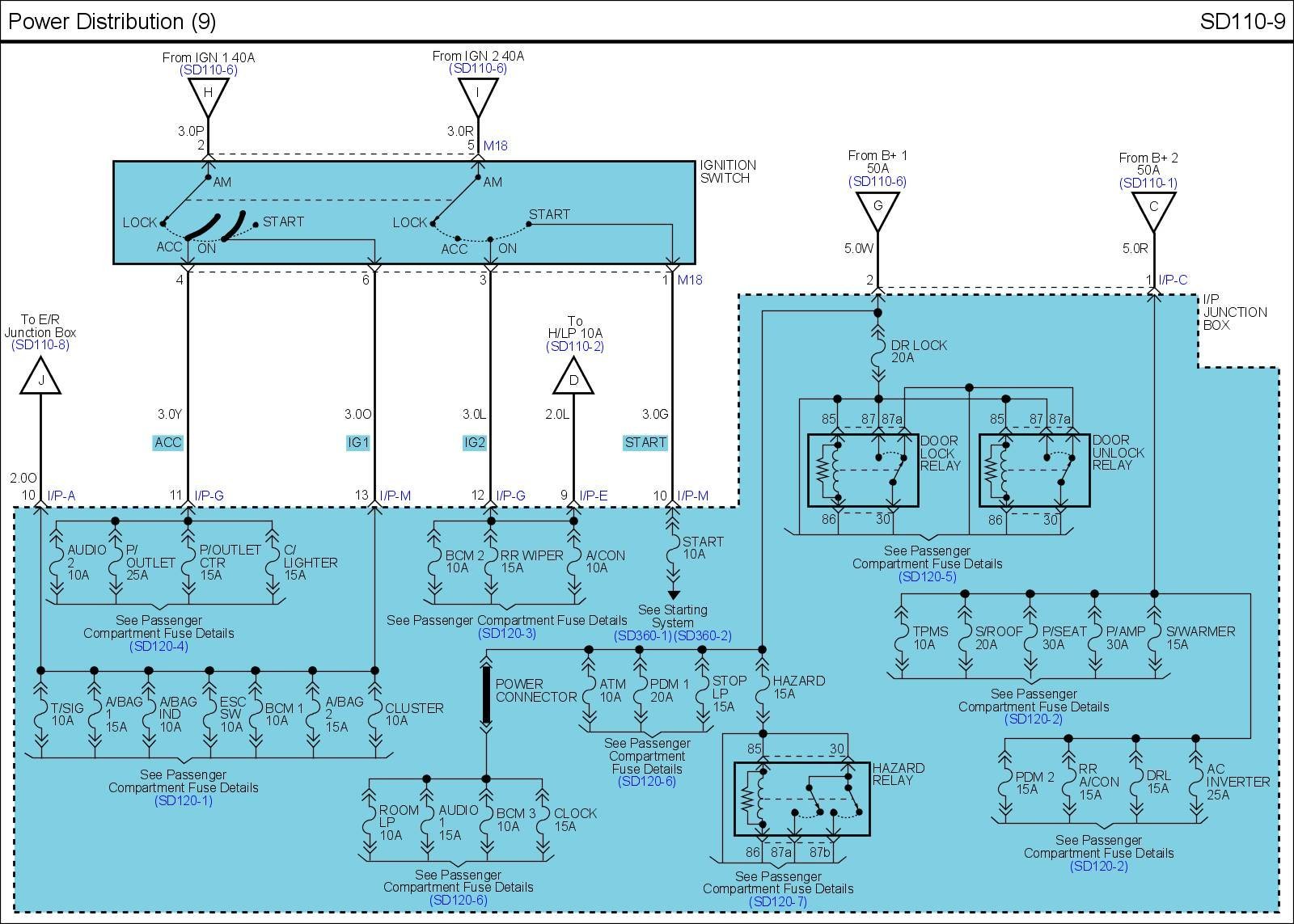Click the highlighted IG1 wire label
This screenshot has width=1294, height=924.
click(x=357, y=442)
